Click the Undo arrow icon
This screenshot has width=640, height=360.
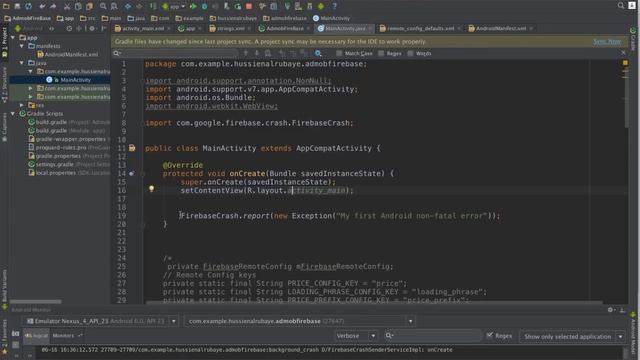[42, 6]
